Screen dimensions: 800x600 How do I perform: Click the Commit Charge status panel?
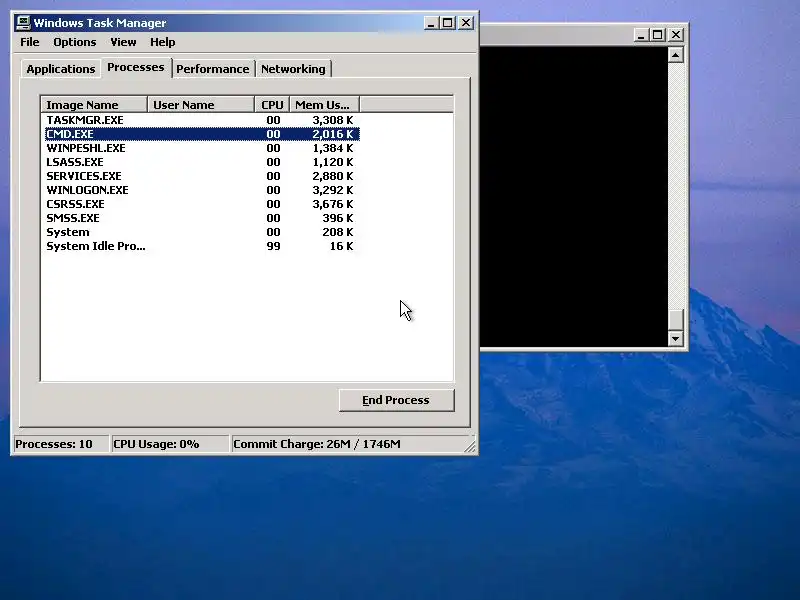(348, 444)
